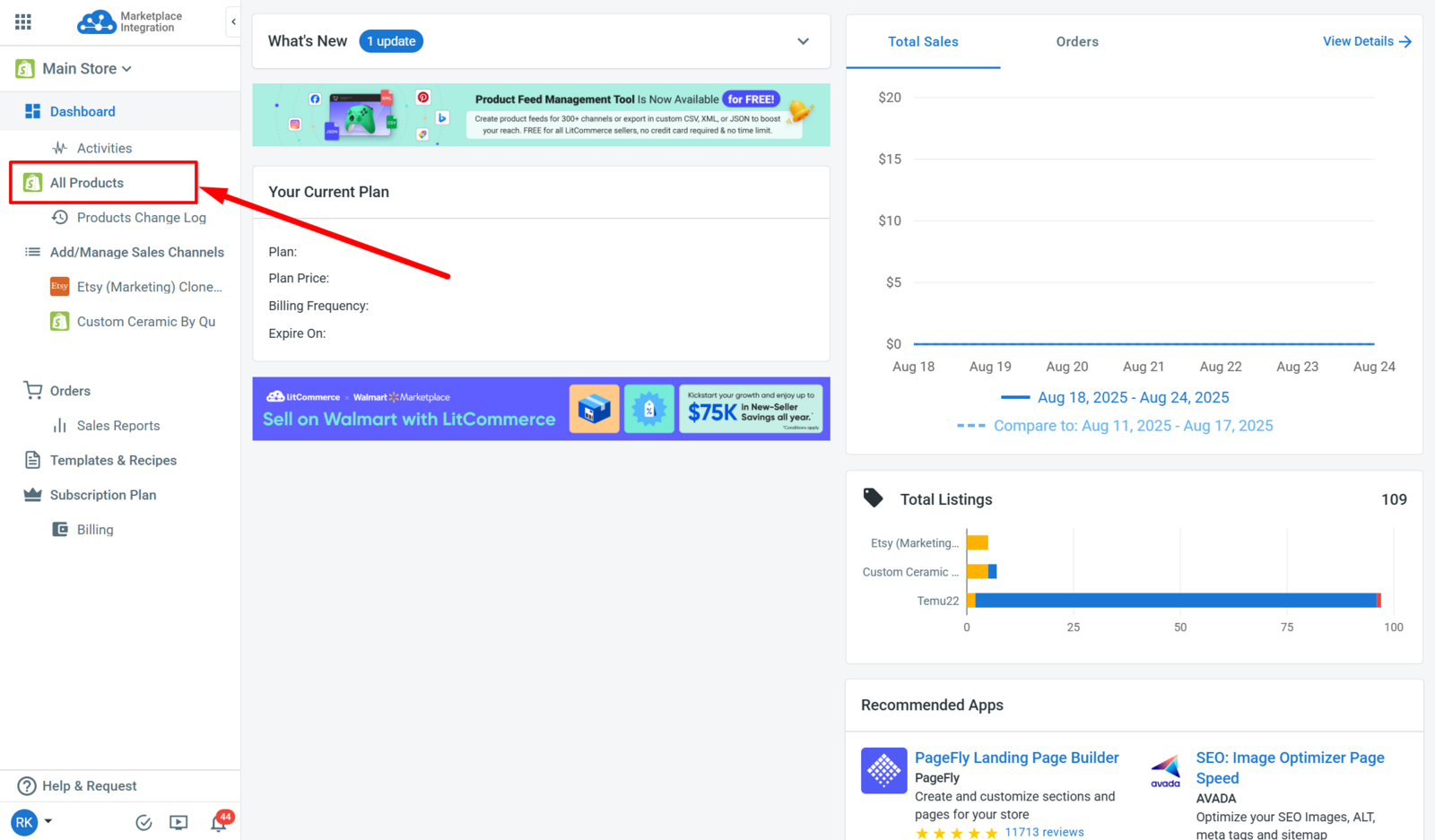
Task: Open SEO: Image Optimizer Page Speed link
Action: (1290, 768)
